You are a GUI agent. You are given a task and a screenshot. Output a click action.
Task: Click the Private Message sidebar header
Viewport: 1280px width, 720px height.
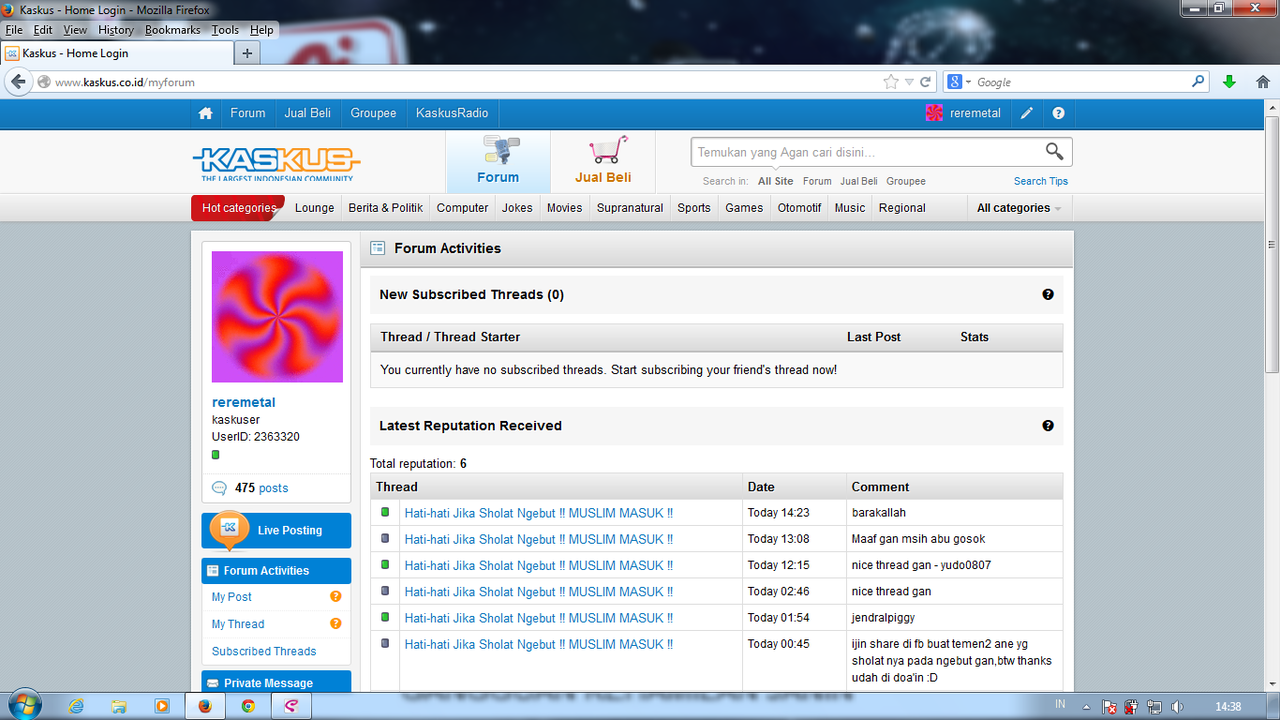point(276,682)
